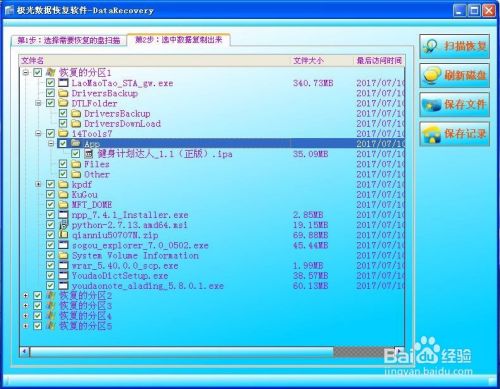Toggle the python-2.7.13.amd64.msi checkbox
This screenshot has width=500, height=389.
coord(50,225)
